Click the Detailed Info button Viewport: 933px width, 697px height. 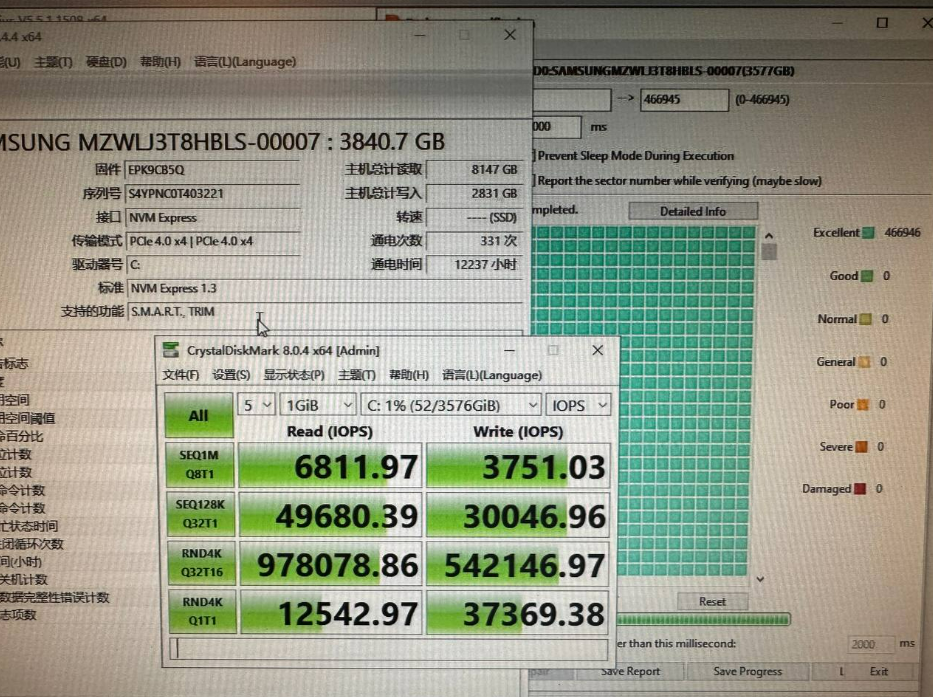(693, 210)
